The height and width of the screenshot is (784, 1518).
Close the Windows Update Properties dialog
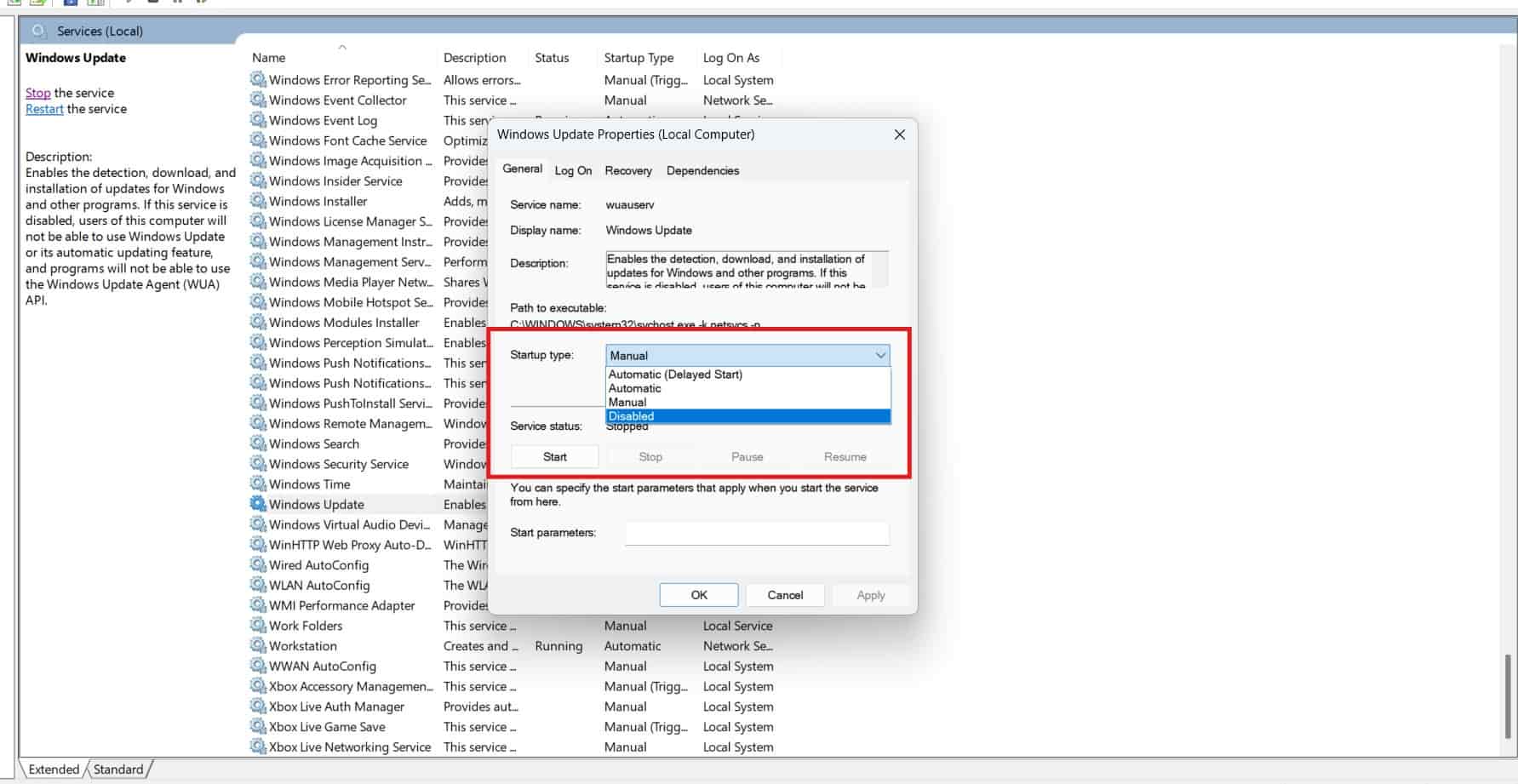click(x=899, y=134)
